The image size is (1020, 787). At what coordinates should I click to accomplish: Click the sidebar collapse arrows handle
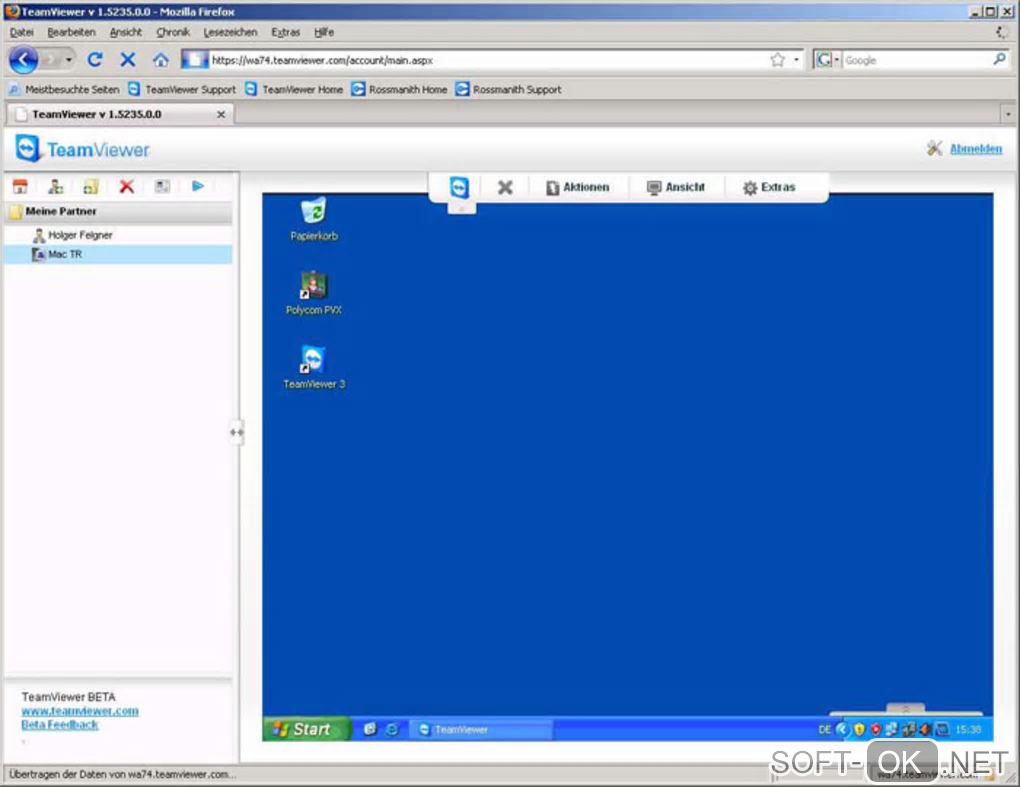237,432
